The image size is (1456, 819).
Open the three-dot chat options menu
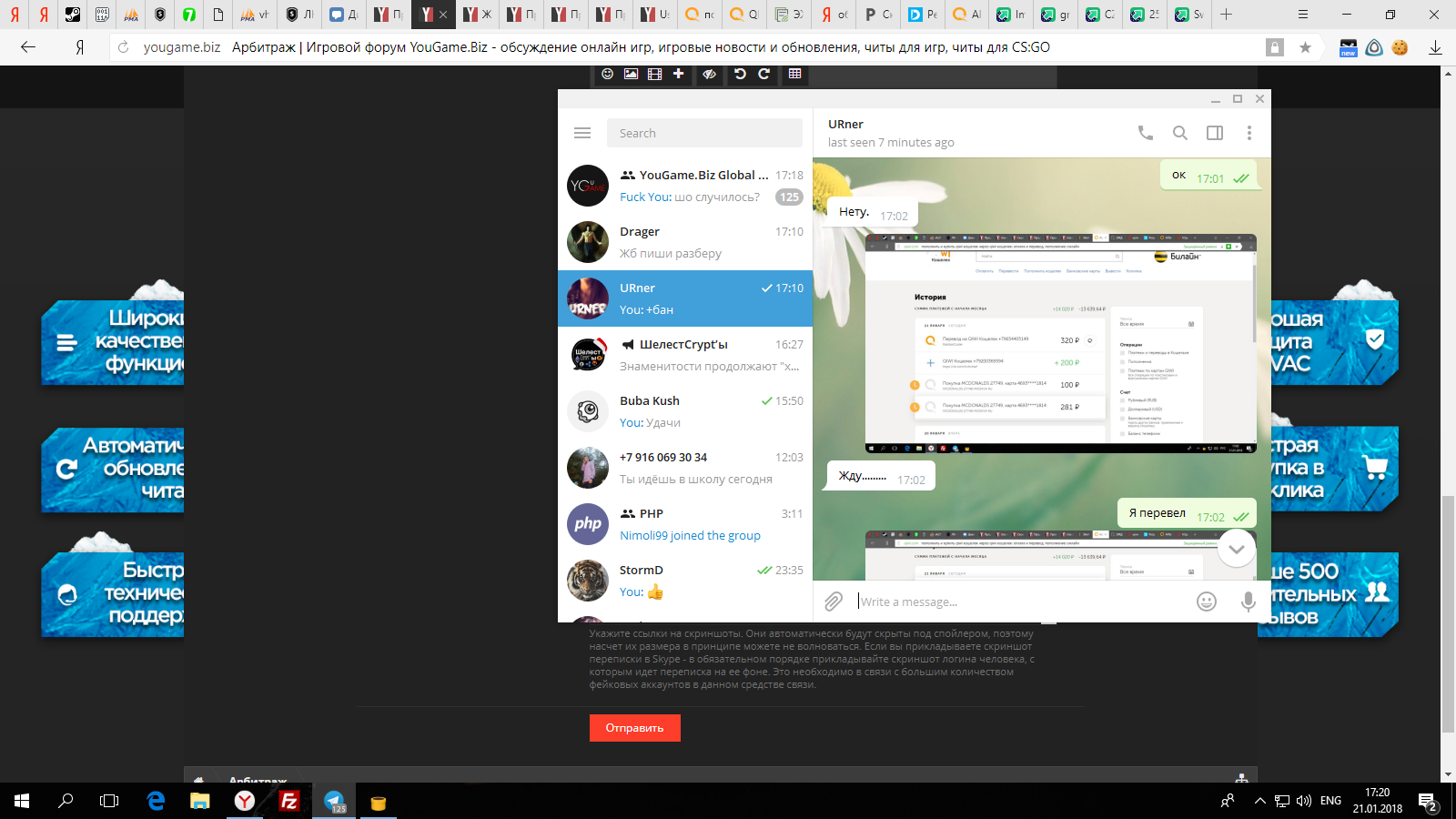[1249, 133]
